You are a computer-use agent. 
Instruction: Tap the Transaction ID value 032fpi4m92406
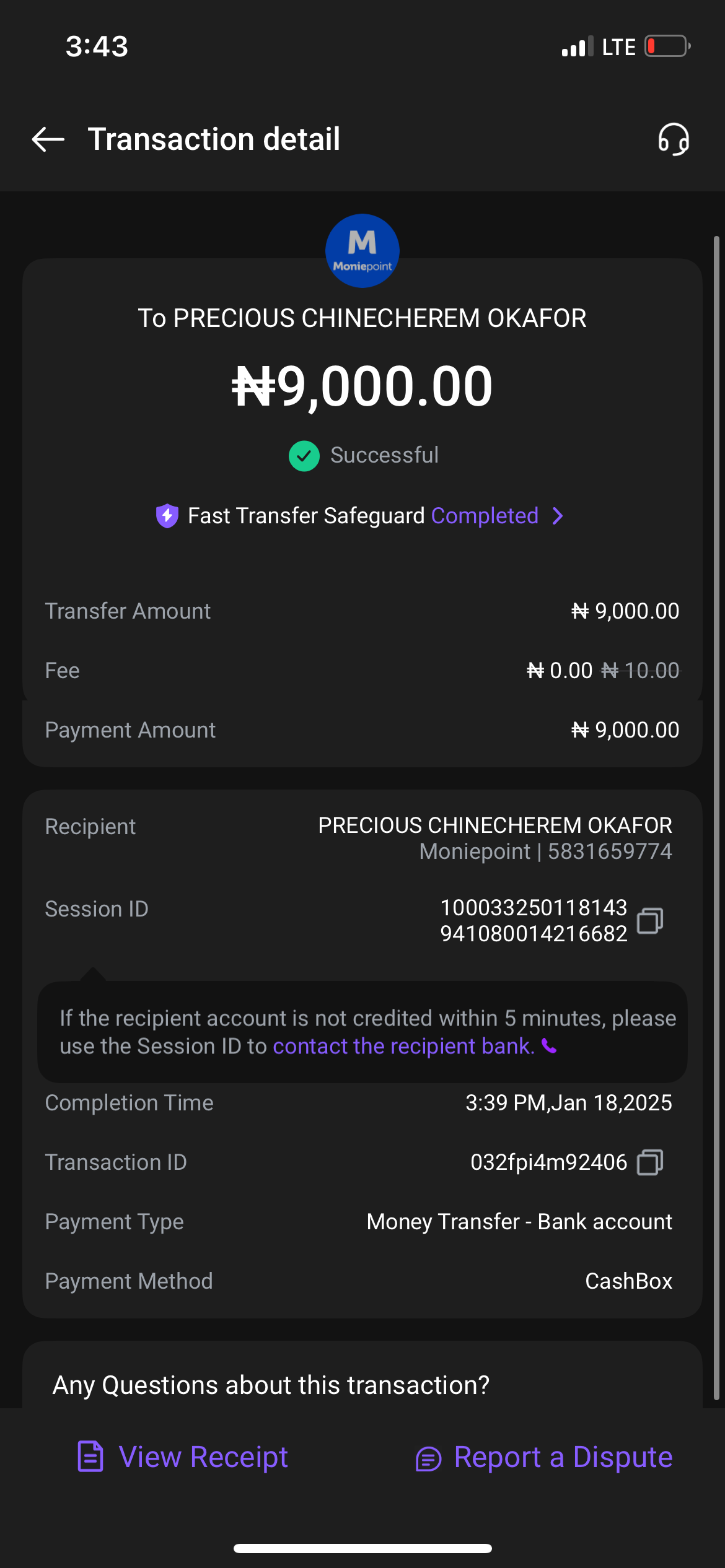548,1162
